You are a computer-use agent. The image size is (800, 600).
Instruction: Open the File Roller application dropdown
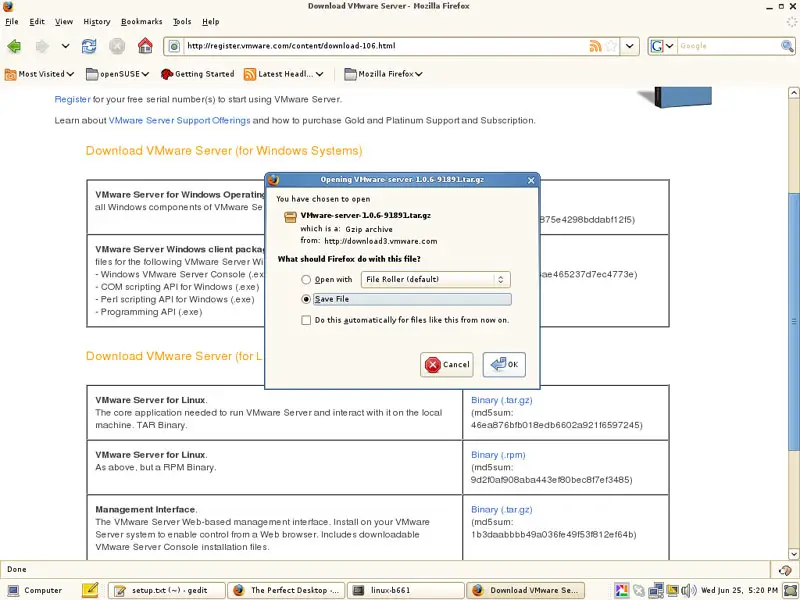pyautogui.click(x=435, y=280)
